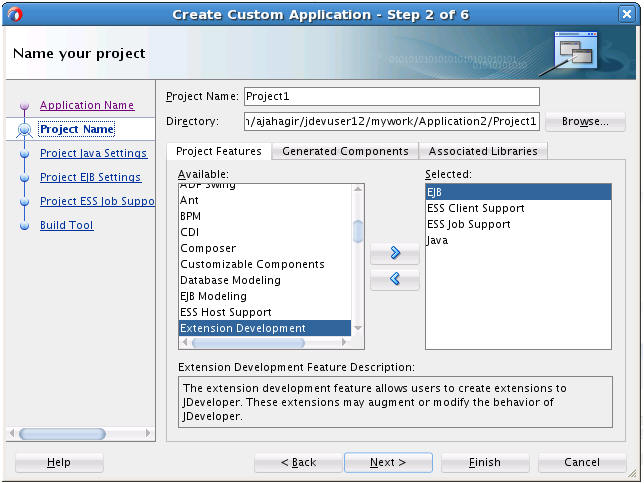The width and height of the screenshot is (644, 483).
Task: Go back with the Back button
Action: point(298,462)
